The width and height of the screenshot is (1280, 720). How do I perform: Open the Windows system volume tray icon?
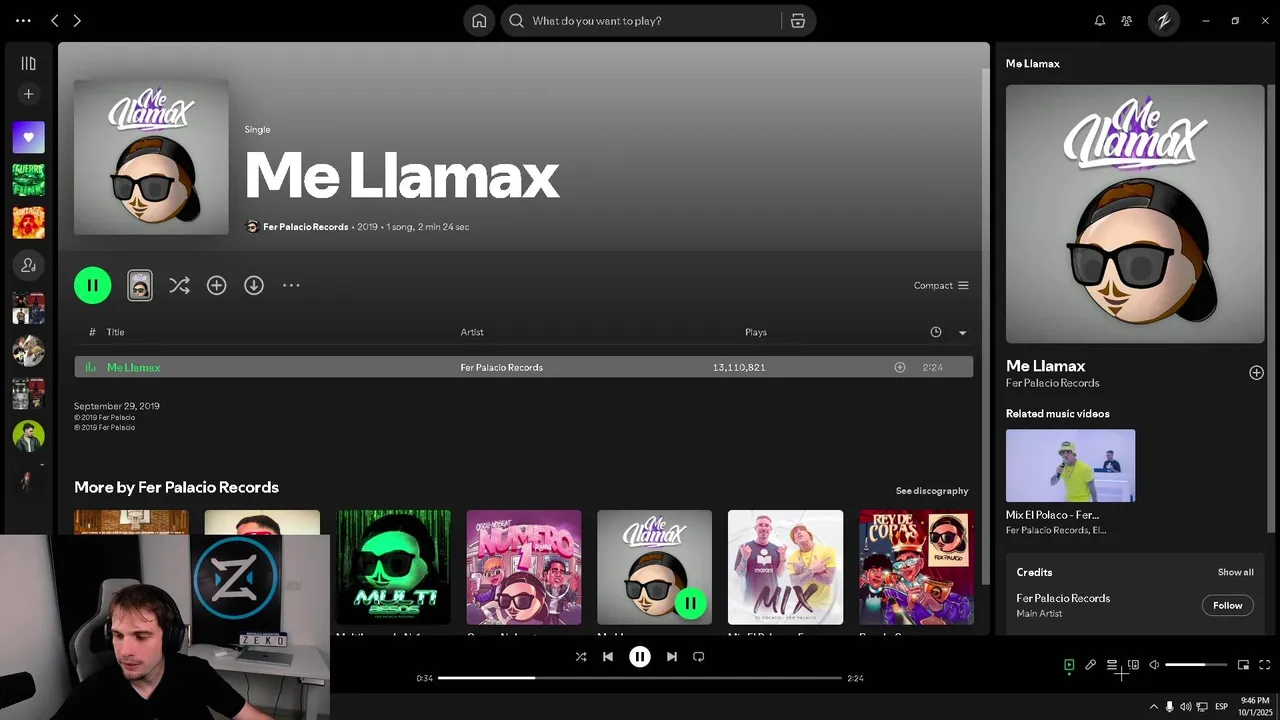pyautogui.click(x=1186, y=706)
